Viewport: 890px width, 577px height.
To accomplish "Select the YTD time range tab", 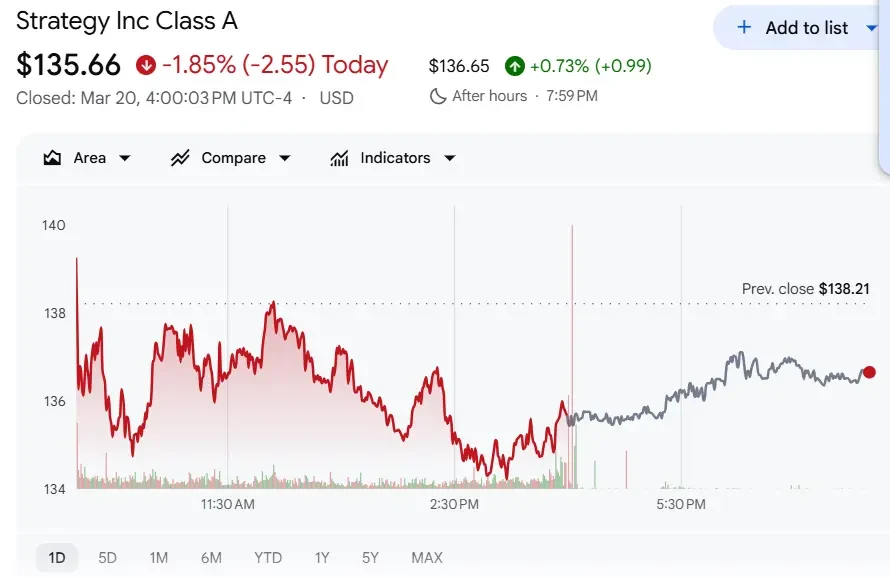I will 267,557.
